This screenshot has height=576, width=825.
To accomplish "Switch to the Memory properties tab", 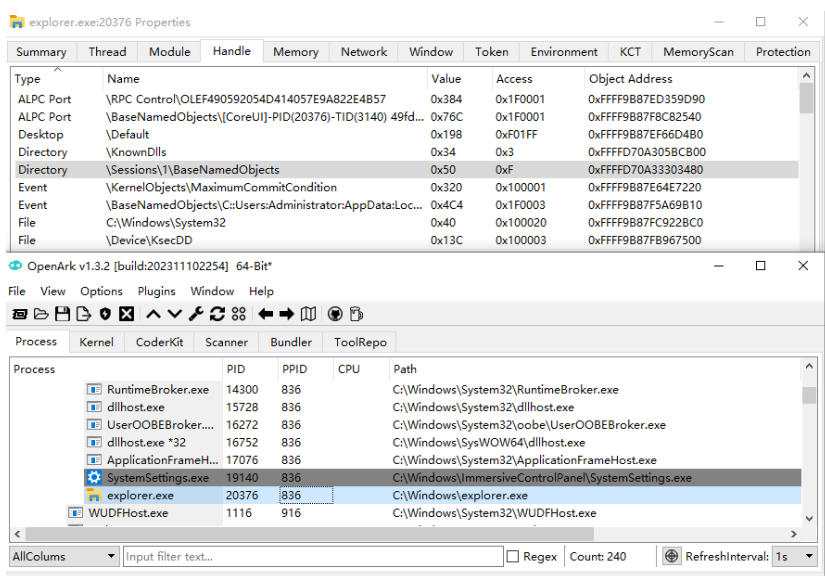I will point(295,52).
